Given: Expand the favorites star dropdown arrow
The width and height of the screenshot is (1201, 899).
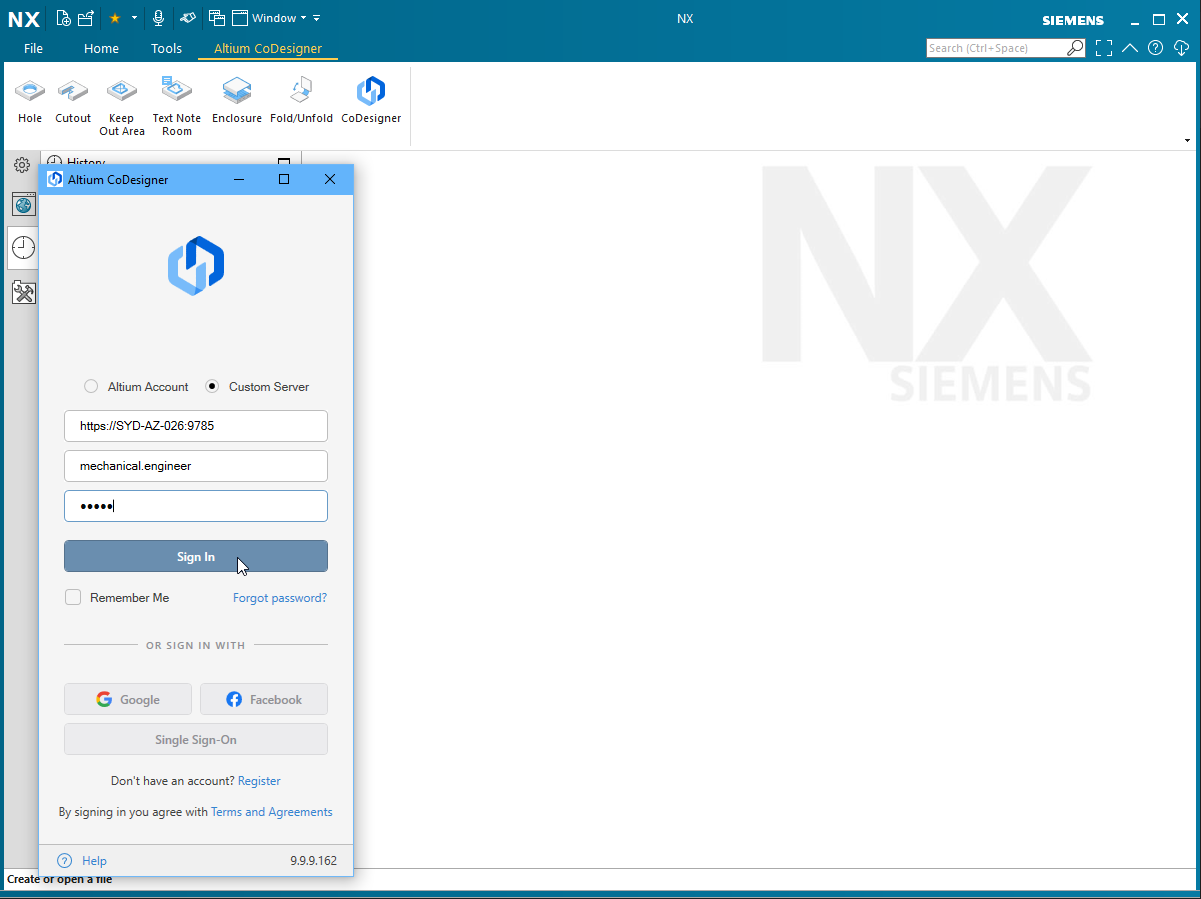Looking at the screenshot, I should (132, 18).
